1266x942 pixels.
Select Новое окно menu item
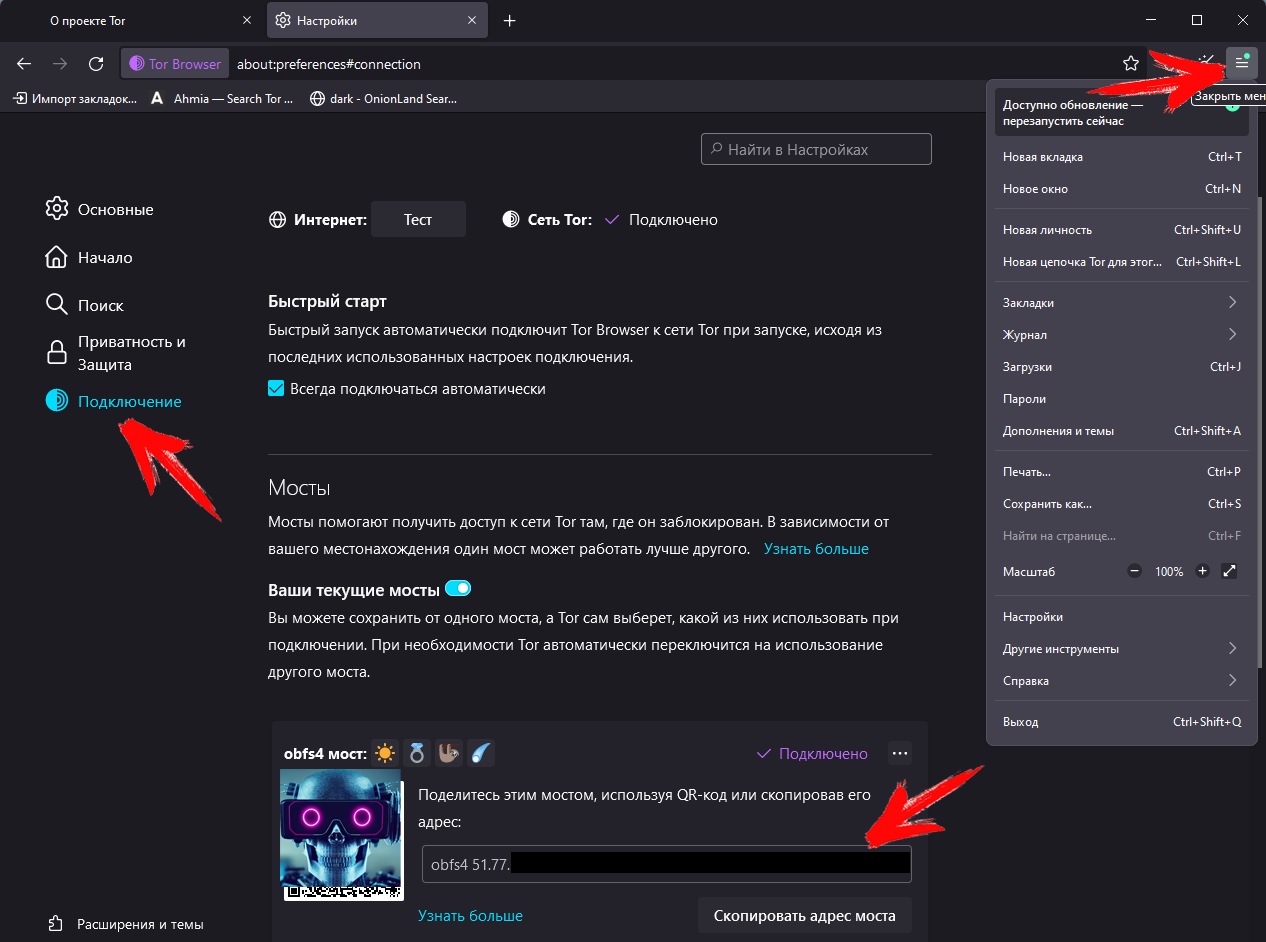1122,189
